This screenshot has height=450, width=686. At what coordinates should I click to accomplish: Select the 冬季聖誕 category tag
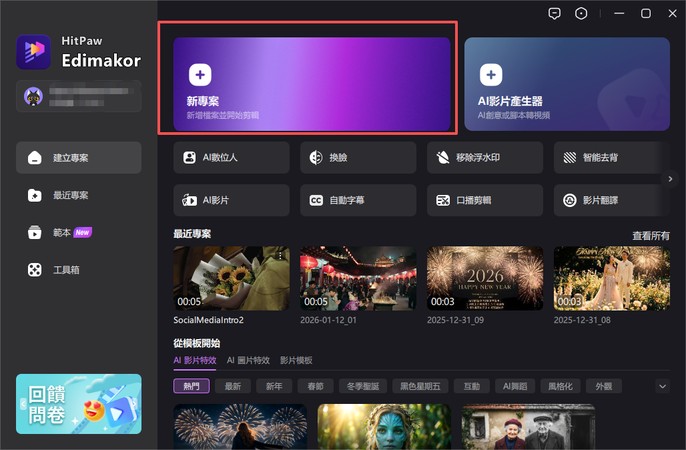pyautogui.click(x=363, y=386)
